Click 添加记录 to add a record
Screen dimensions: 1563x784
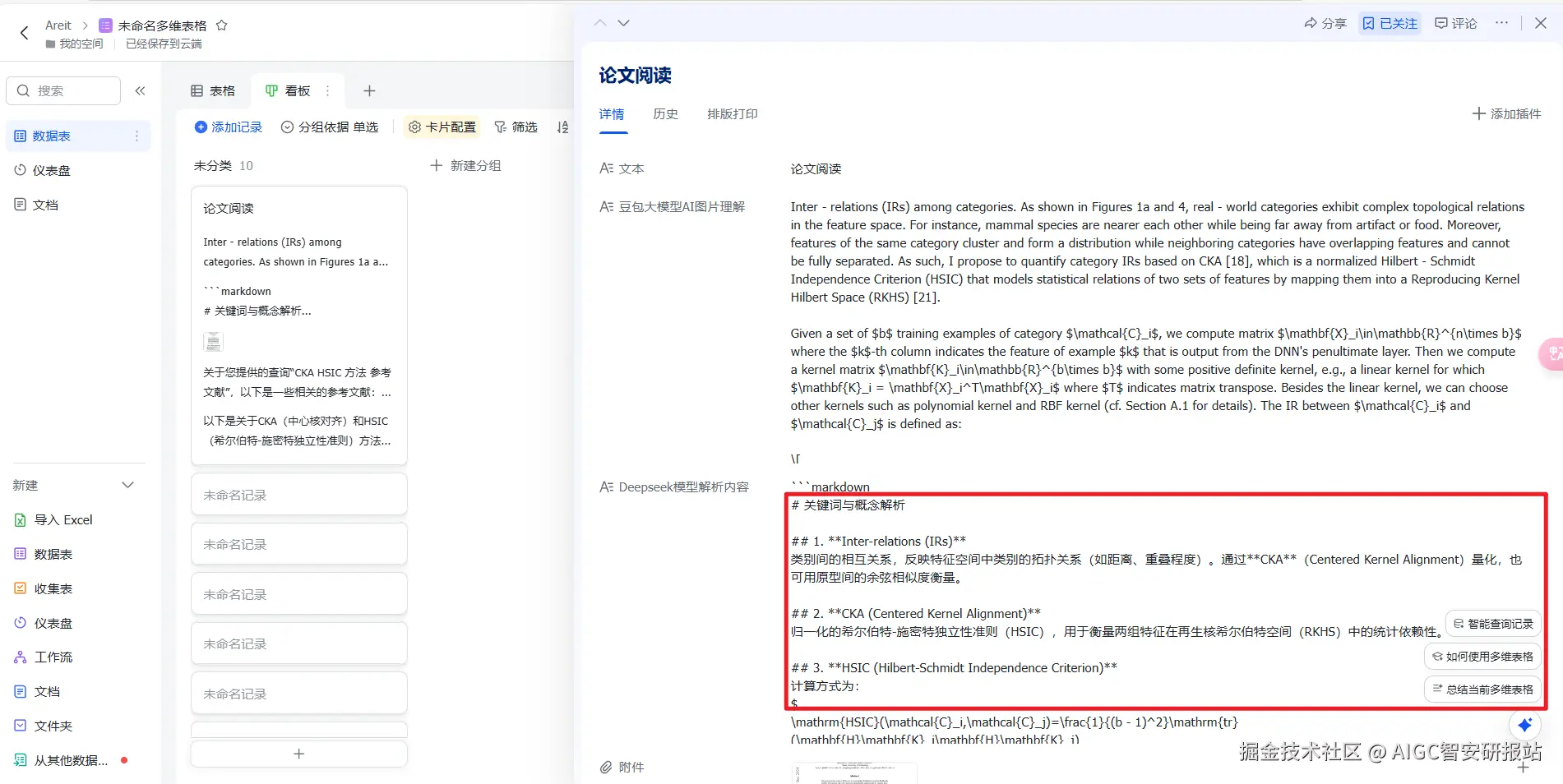(x=229, y=127)
